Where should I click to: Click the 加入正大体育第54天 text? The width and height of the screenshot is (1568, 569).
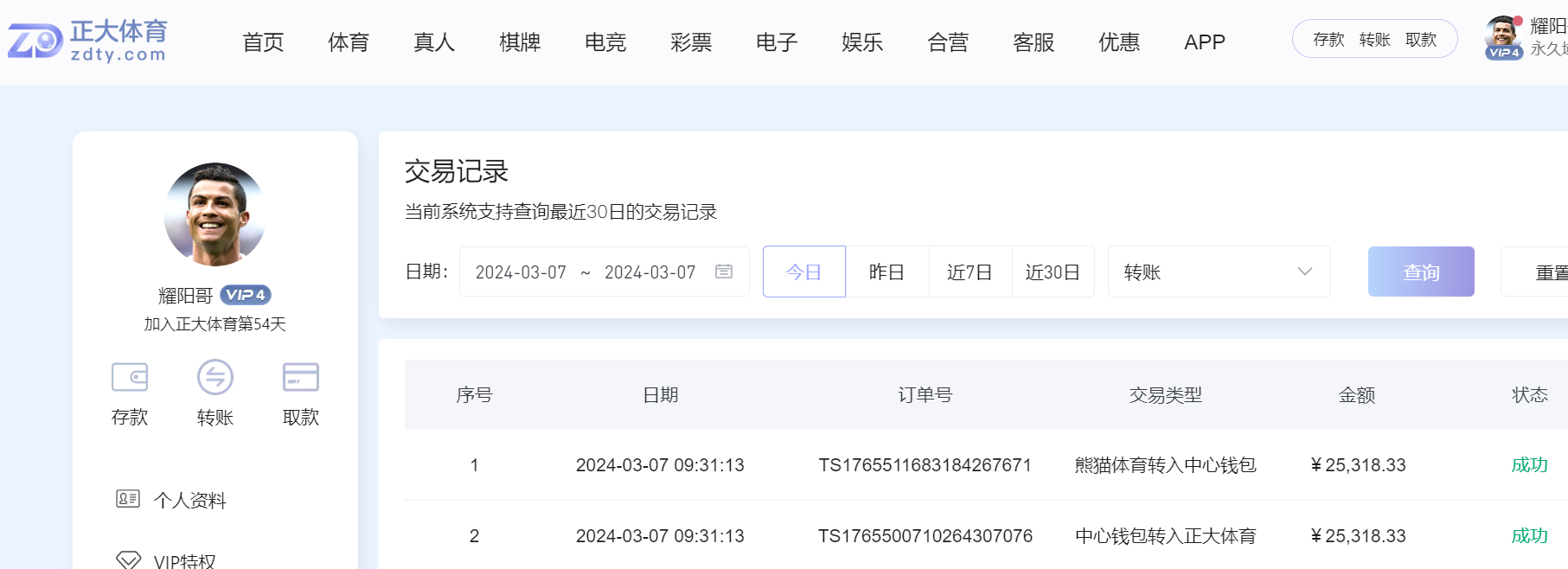click(214, 324)
